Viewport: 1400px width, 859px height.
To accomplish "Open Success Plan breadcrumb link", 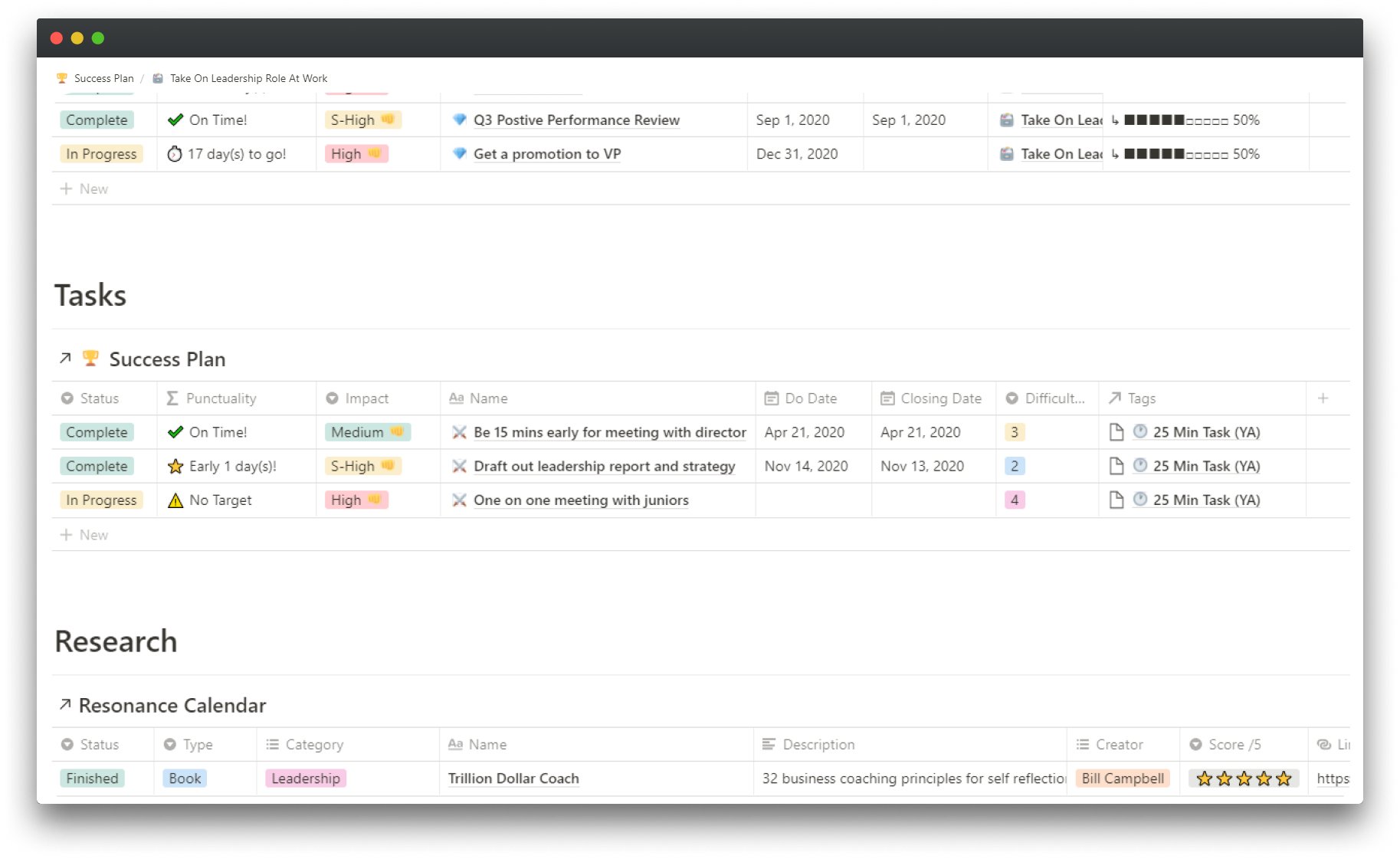I will (x=103, y=78).
